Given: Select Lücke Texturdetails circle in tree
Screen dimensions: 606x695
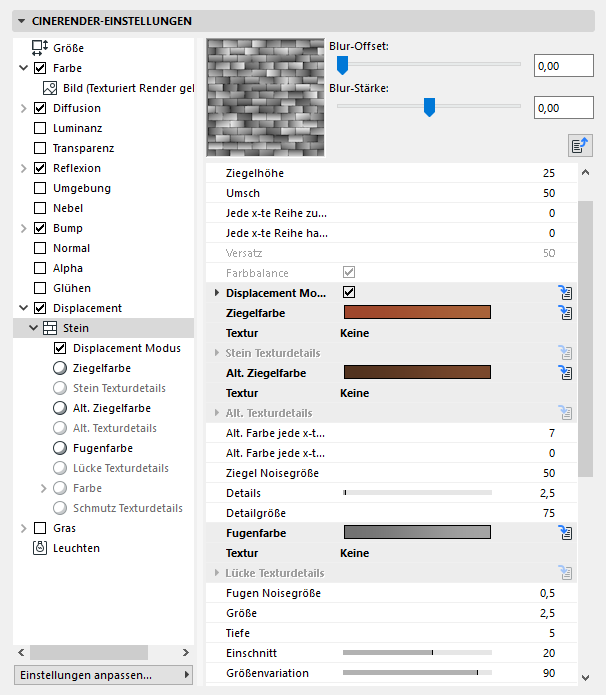Looking at the screenshot, I should [60, 468].
